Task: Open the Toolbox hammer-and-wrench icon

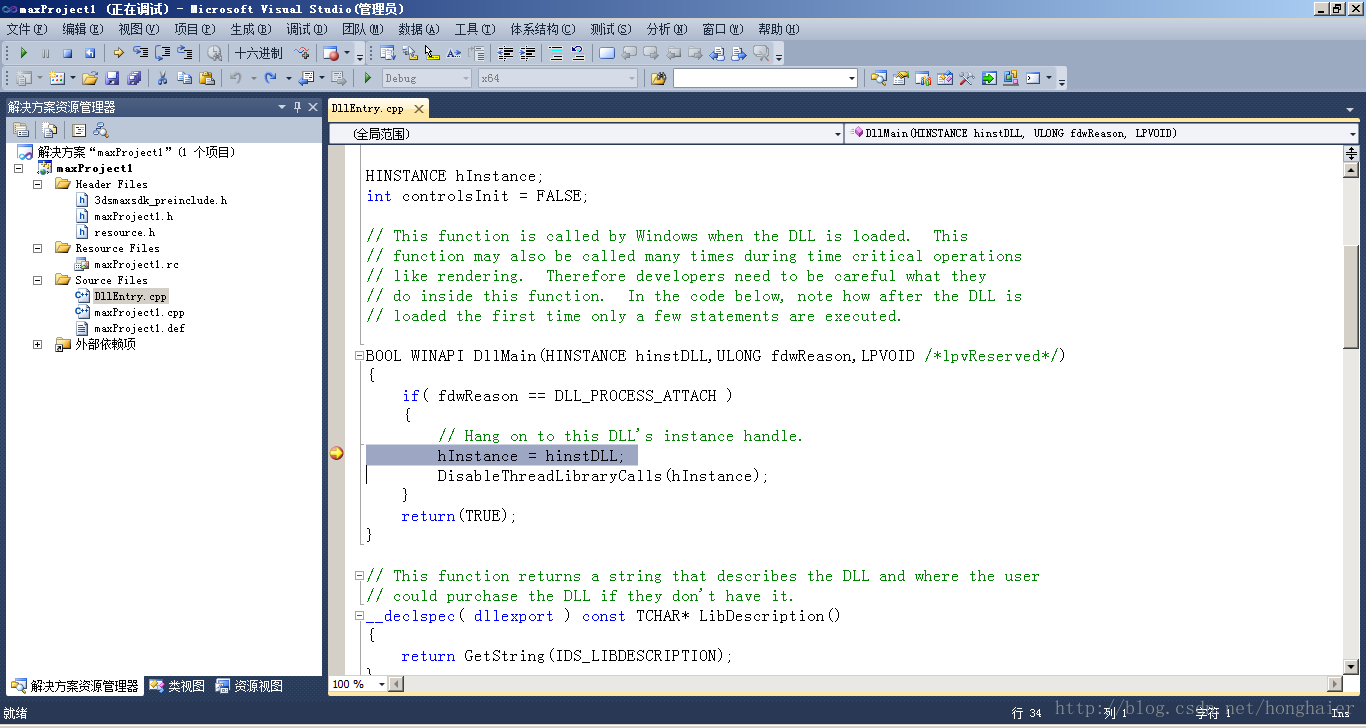Action: click(967, 78)
